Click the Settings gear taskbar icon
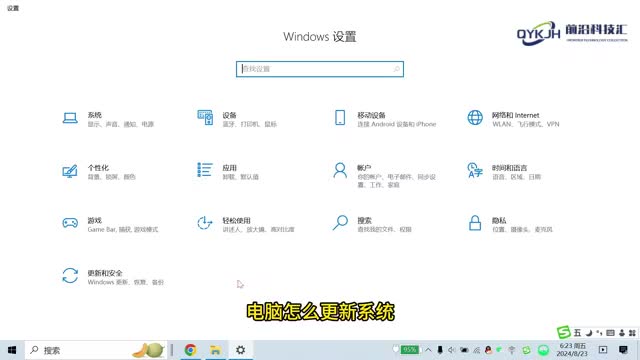This screenshot has width=640, height=360. click(240, 350)
